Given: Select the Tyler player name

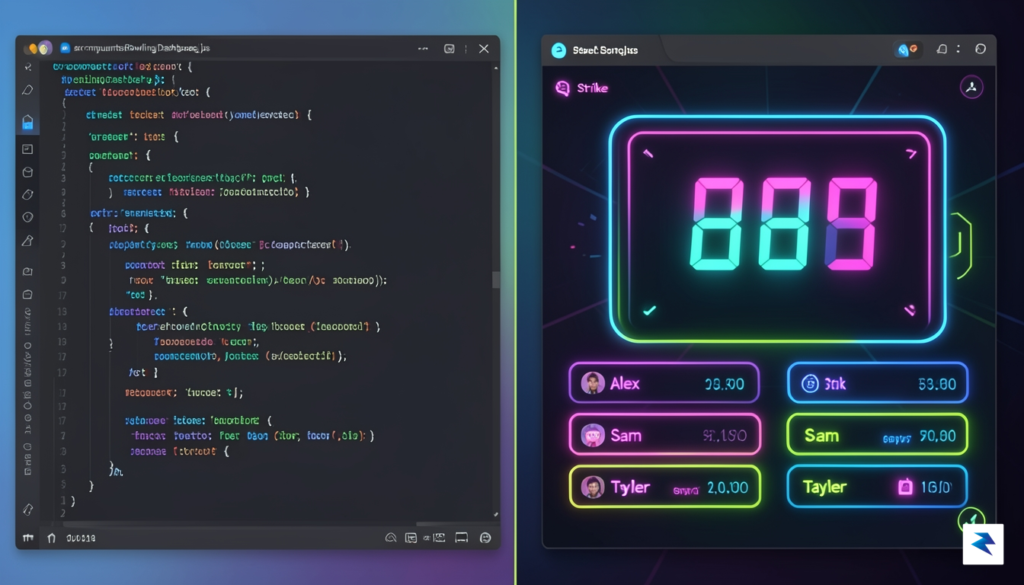Looking at the screenshot, I should 630,487.
